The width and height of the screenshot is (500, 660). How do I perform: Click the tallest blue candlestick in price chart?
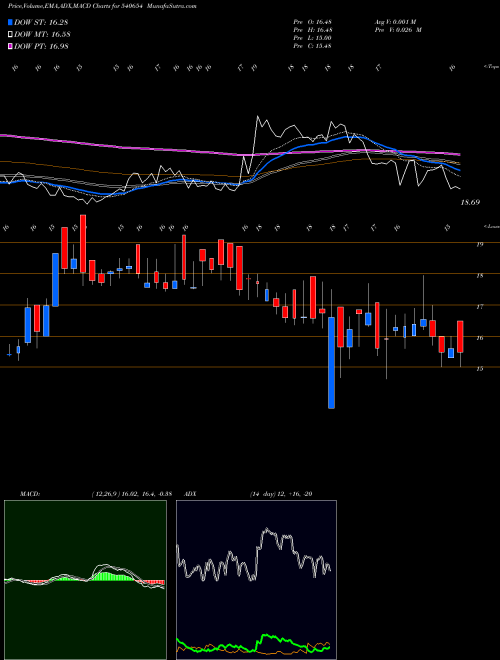[332, 363]
